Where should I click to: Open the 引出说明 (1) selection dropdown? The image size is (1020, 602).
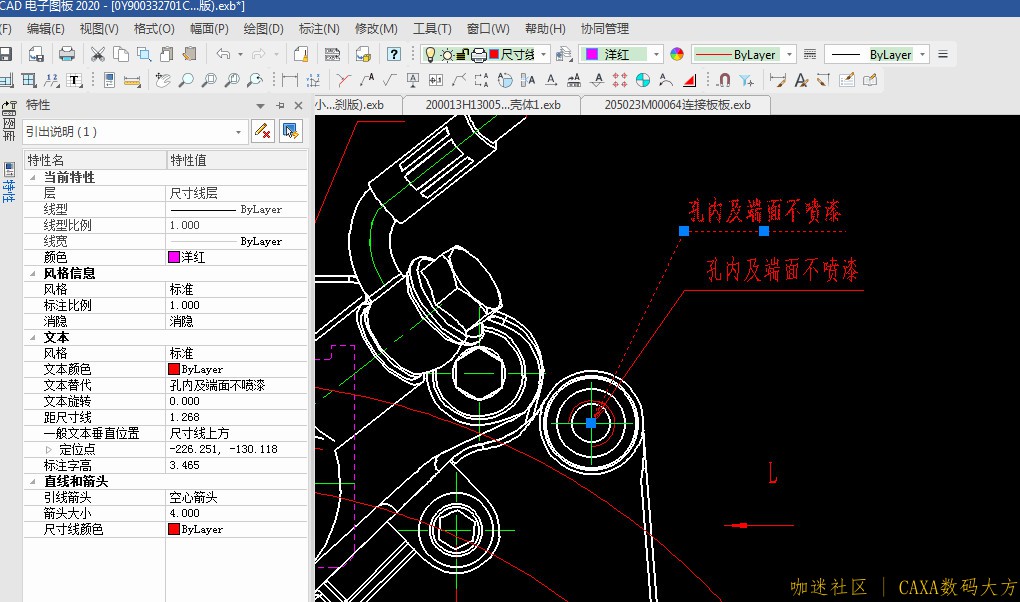(x=239, y=131)
